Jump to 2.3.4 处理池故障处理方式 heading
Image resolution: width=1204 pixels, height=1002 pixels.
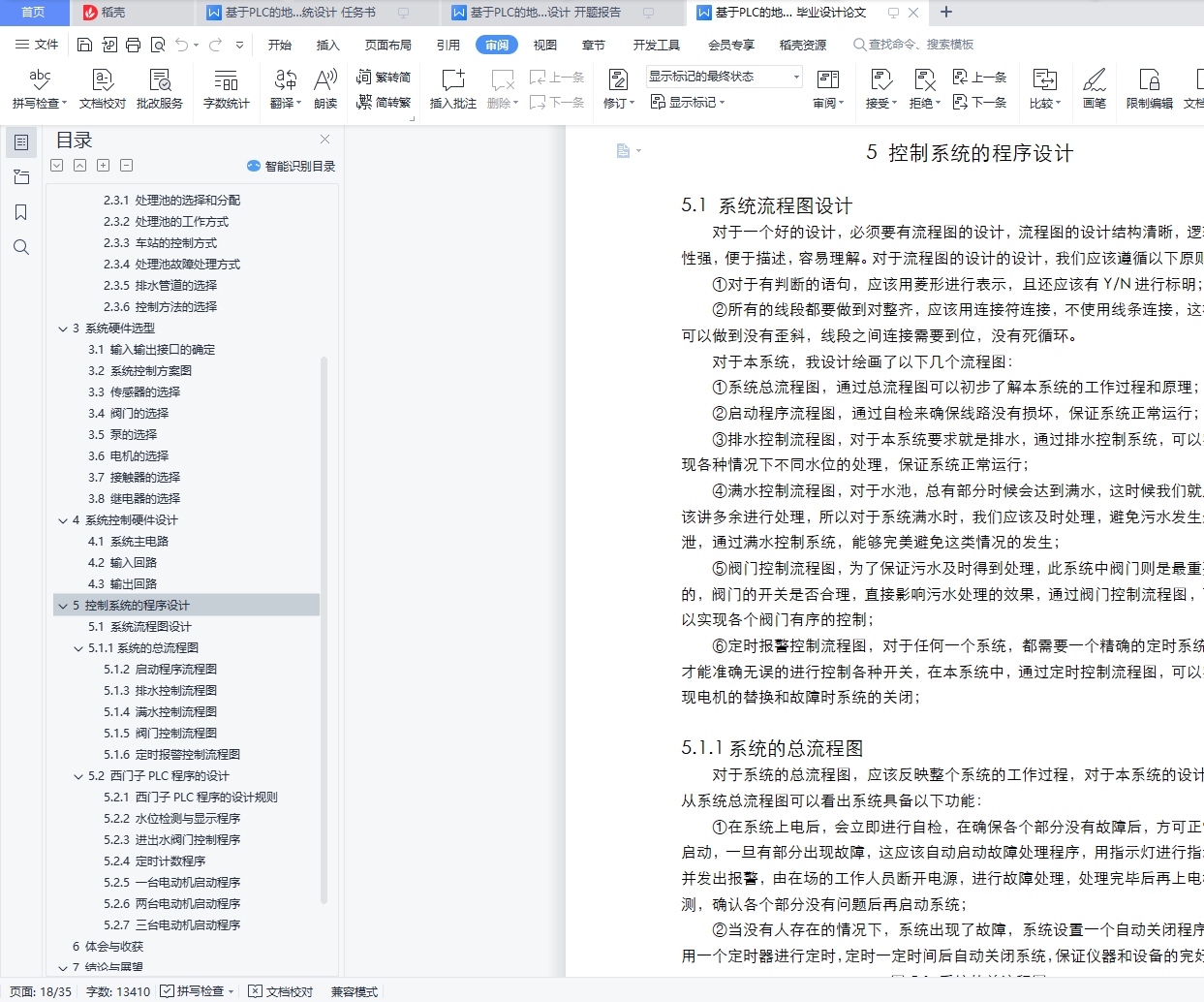171,265
